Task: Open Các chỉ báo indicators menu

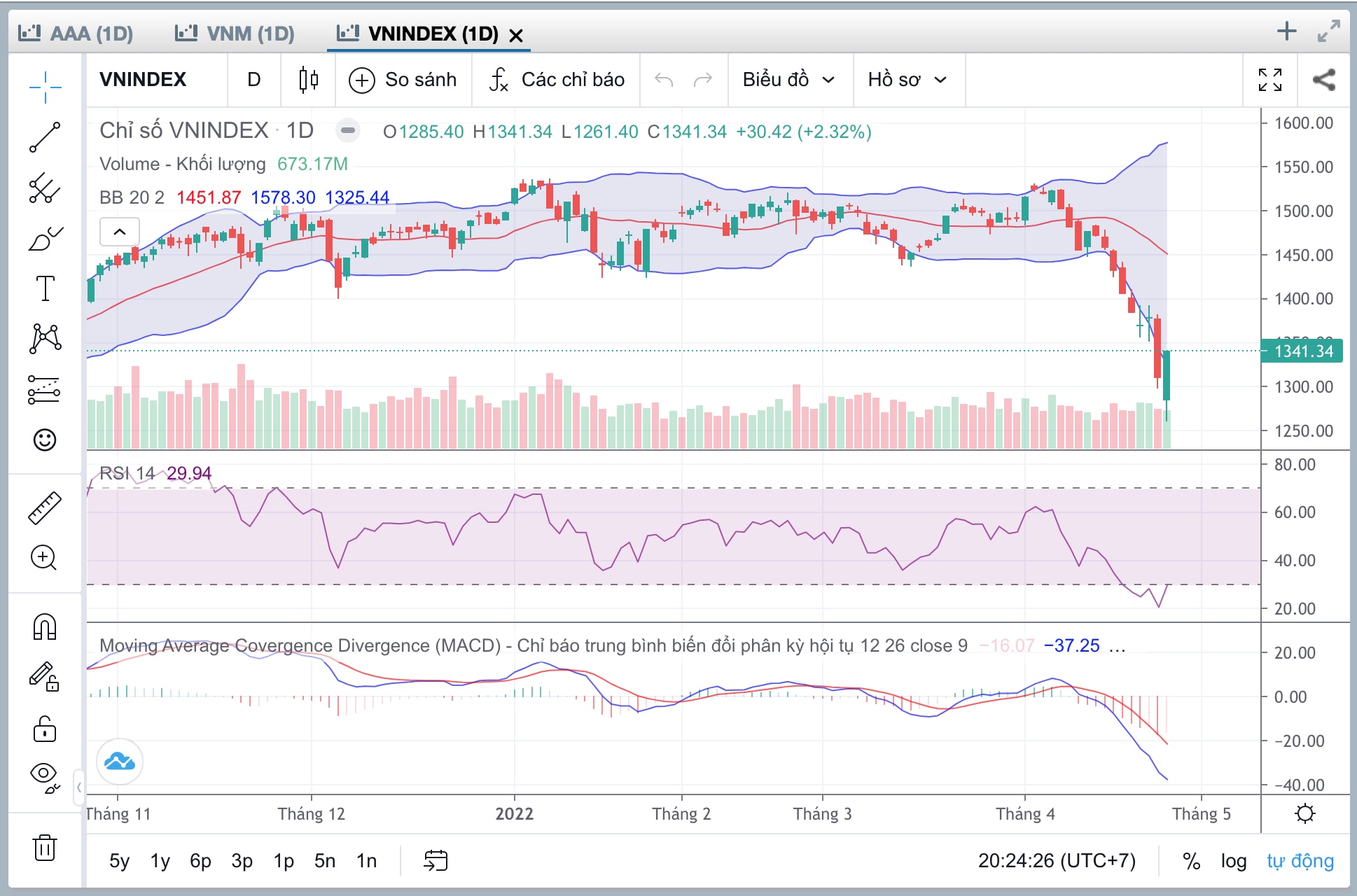Action: [557, 80]
